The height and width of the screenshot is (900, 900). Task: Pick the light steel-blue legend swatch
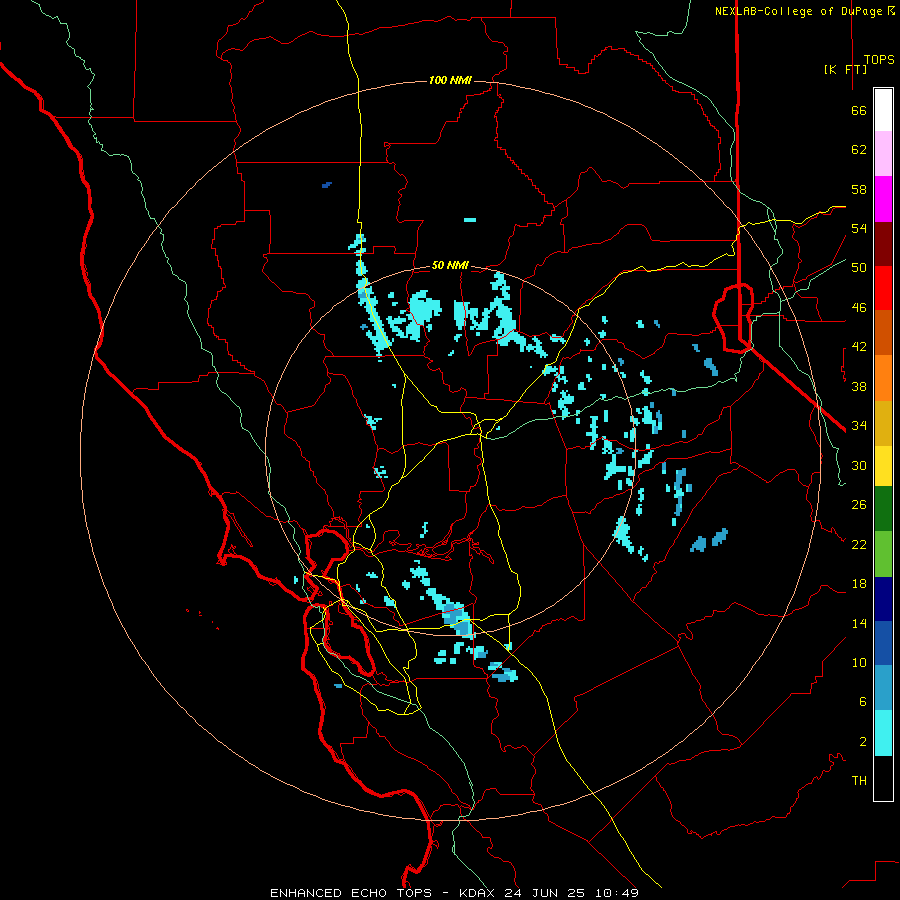click(883, 688)
